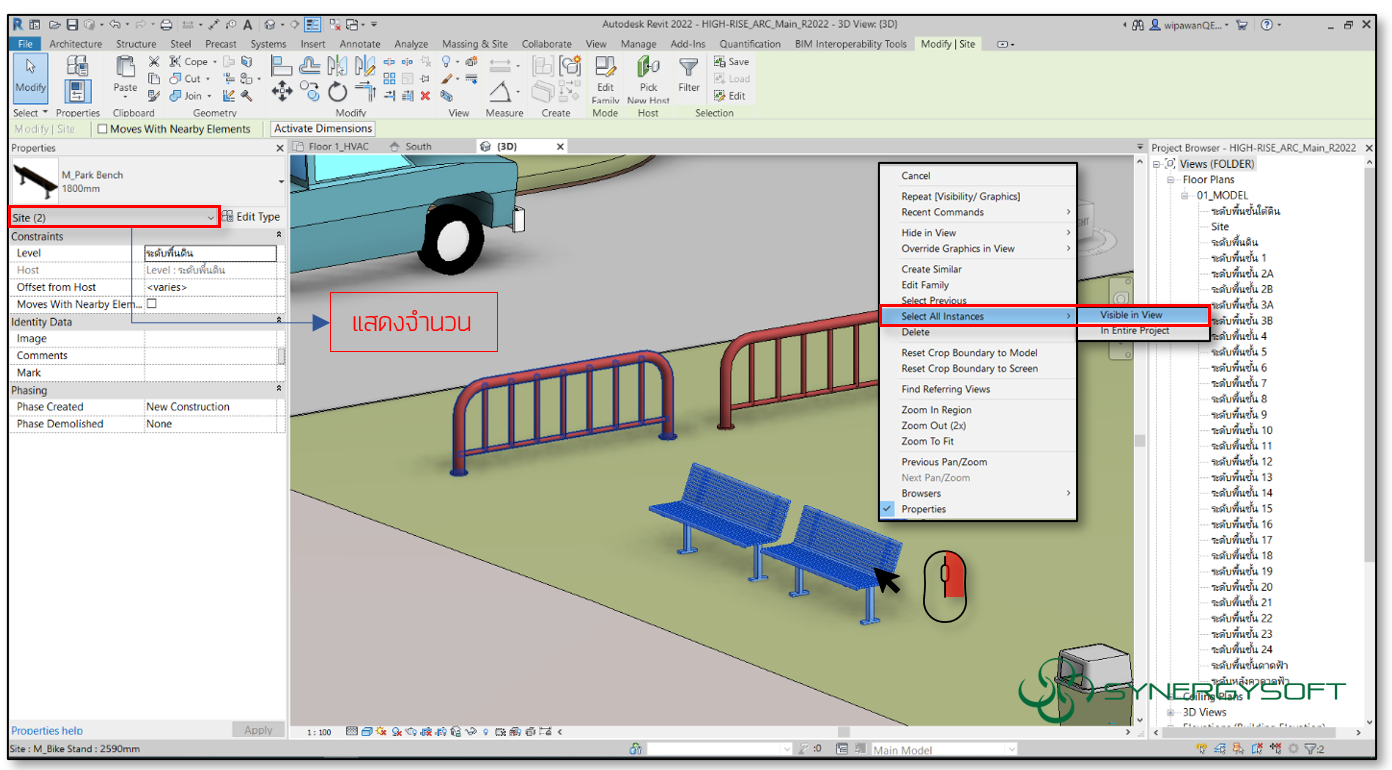Activate the Cope tool in Geometry panel
The height and width of the screenshot is (770, 1392).
click(x=181, y=61)
